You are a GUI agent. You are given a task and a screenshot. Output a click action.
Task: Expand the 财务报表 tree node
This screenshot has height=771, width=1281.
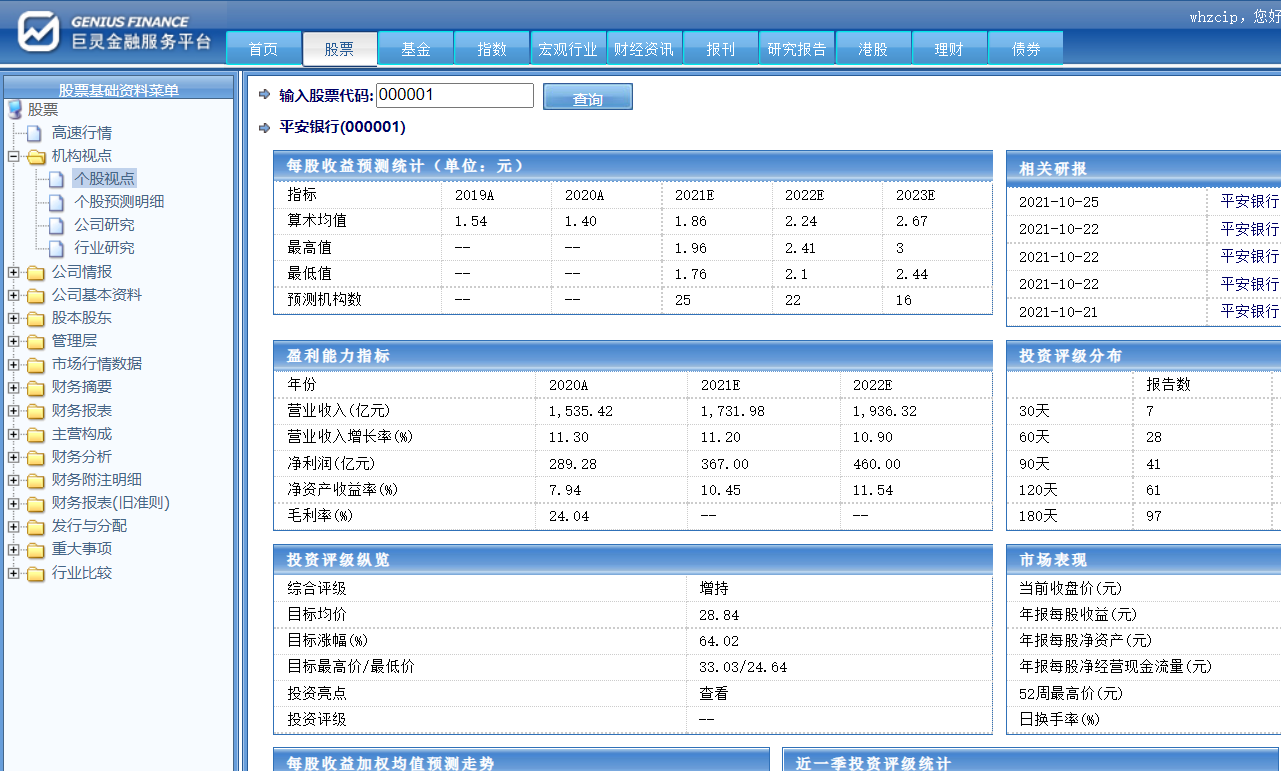[x=13, y=410]
